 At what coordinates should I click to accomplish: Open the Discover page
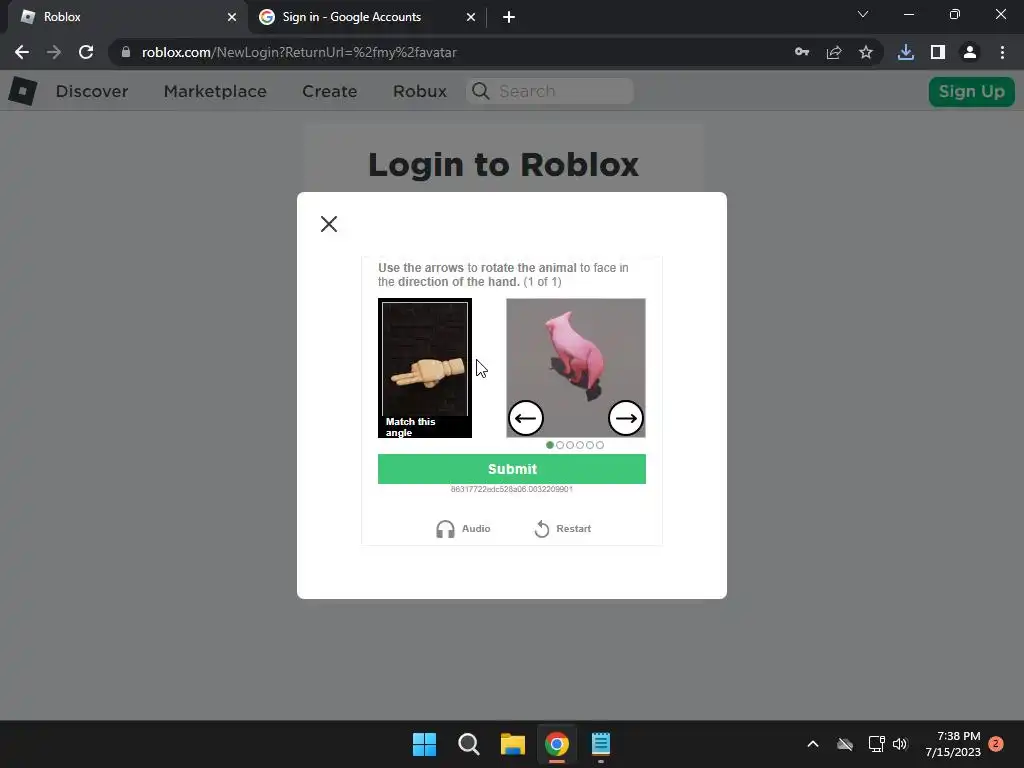coord(92,91)
